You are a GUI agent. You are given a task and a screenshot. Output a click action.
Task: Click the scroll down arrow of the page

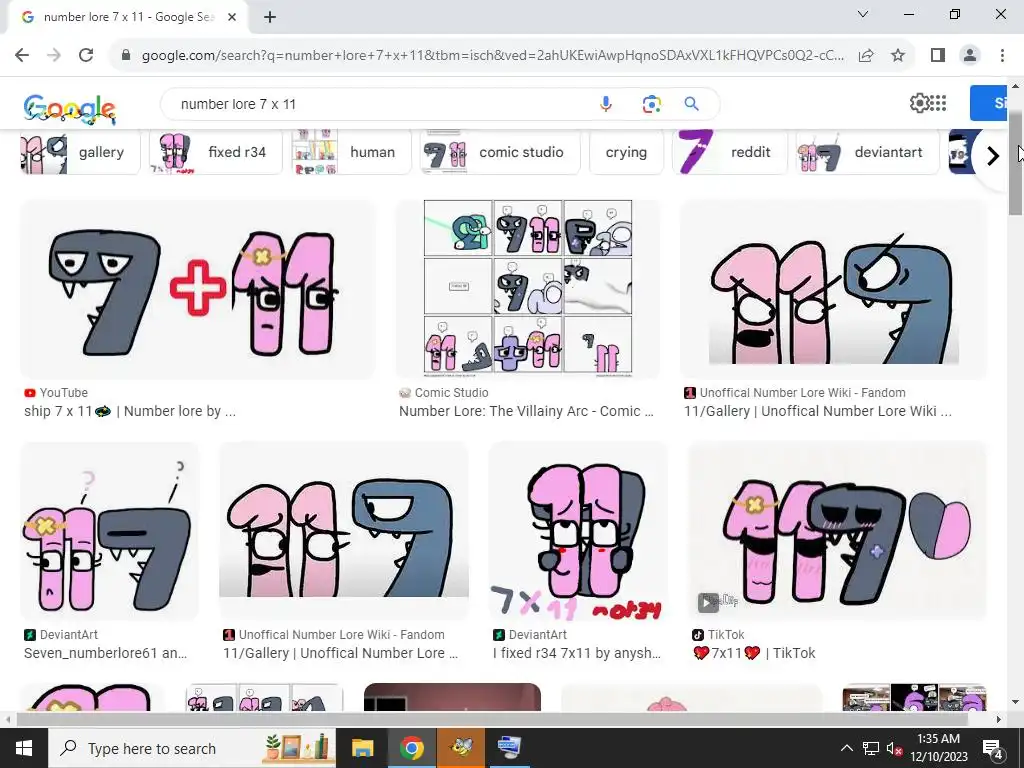pos(1015,703)
